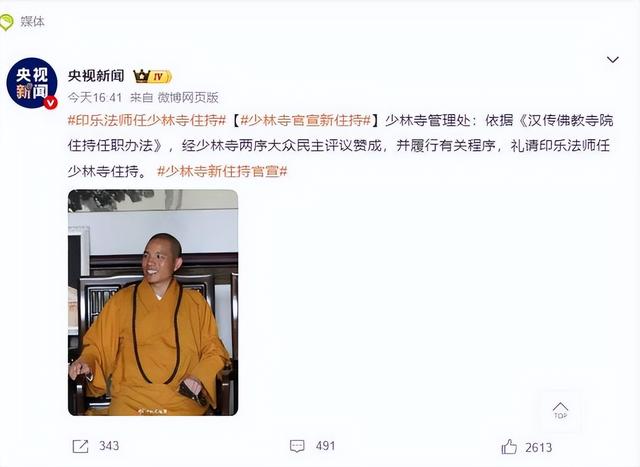The height and width of the screenshot is (467, 640).
Task: Enlarge the monk photo thumbnail
Action: tap(153, 302)
